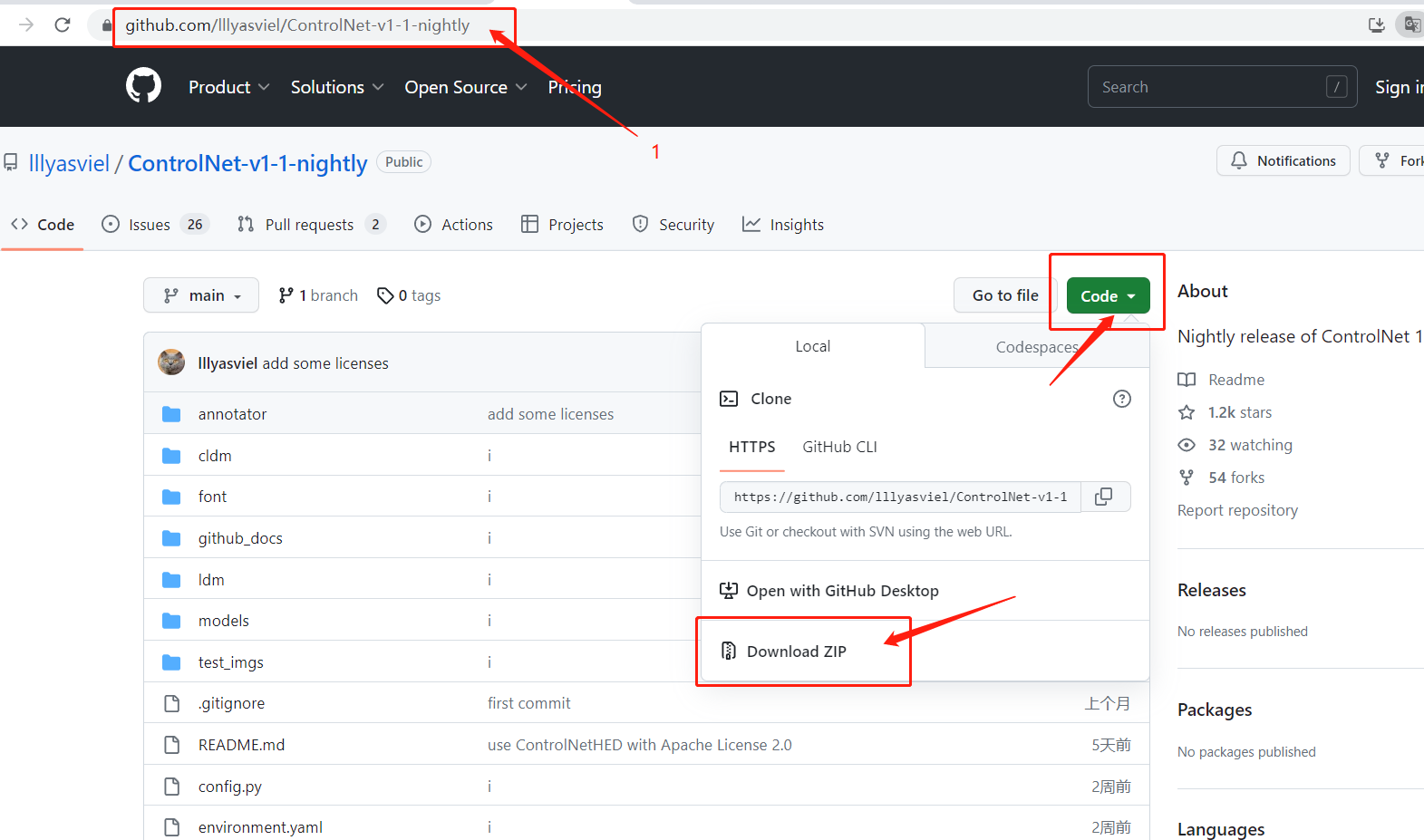Screen dimensions: 1424x840
Task: Switch to the Codespaces tab
Action: coord(1036,347)
